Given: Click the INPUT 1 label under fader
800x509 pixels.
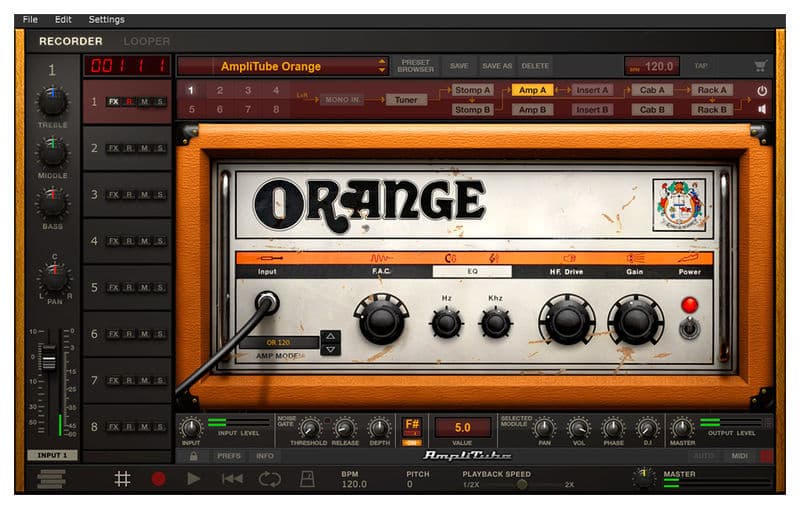Looking at the screenshot, I should (x=52, y=455).
